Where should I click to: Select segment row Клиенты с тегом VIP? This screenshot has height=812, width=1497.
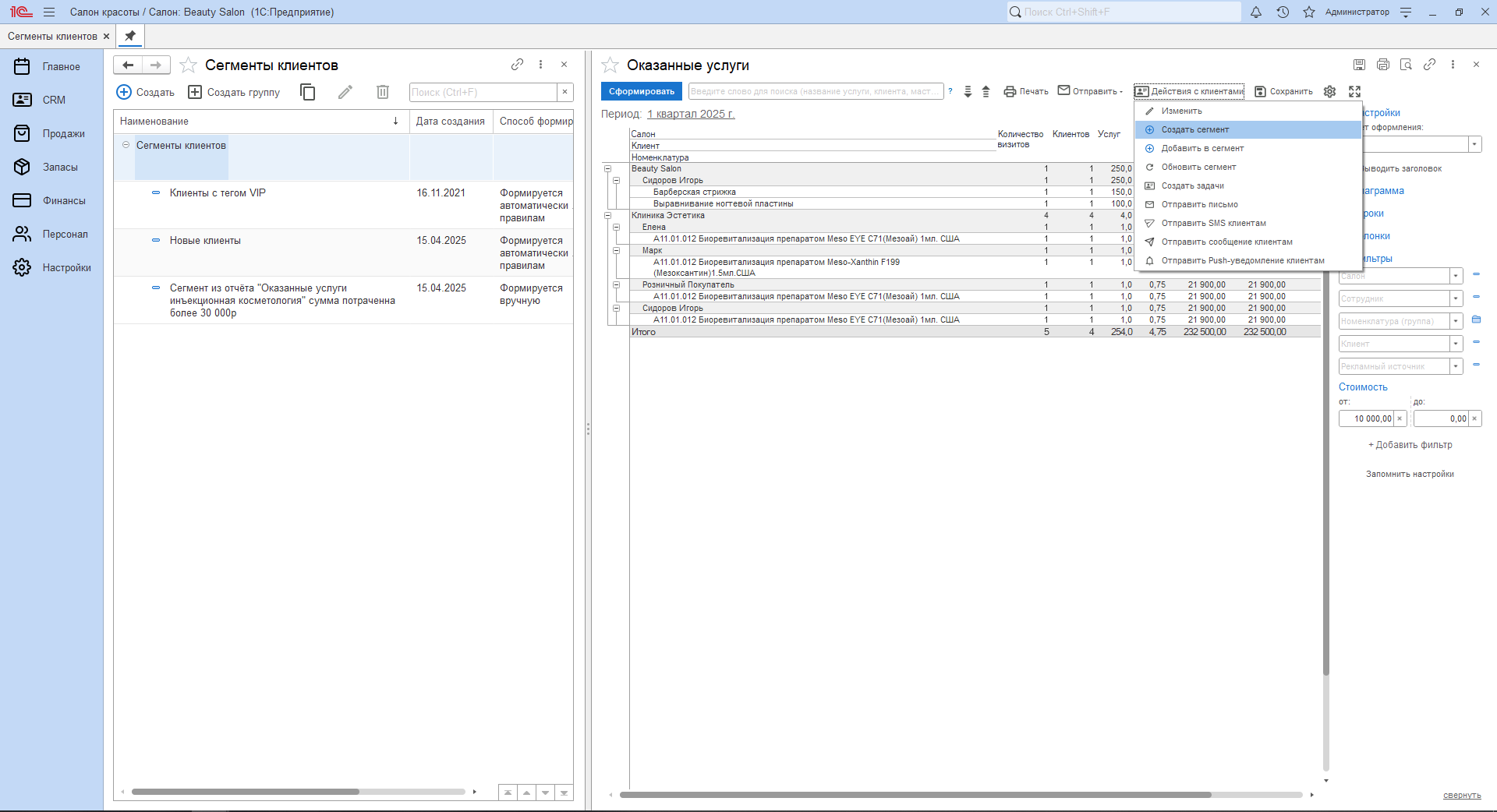point(343,204)
